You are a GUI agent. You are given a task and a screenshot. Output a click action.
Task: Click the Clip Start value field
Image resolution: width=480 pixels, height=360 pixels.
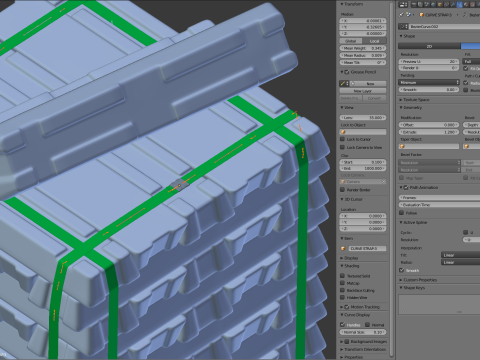click(x=363, y=162)
